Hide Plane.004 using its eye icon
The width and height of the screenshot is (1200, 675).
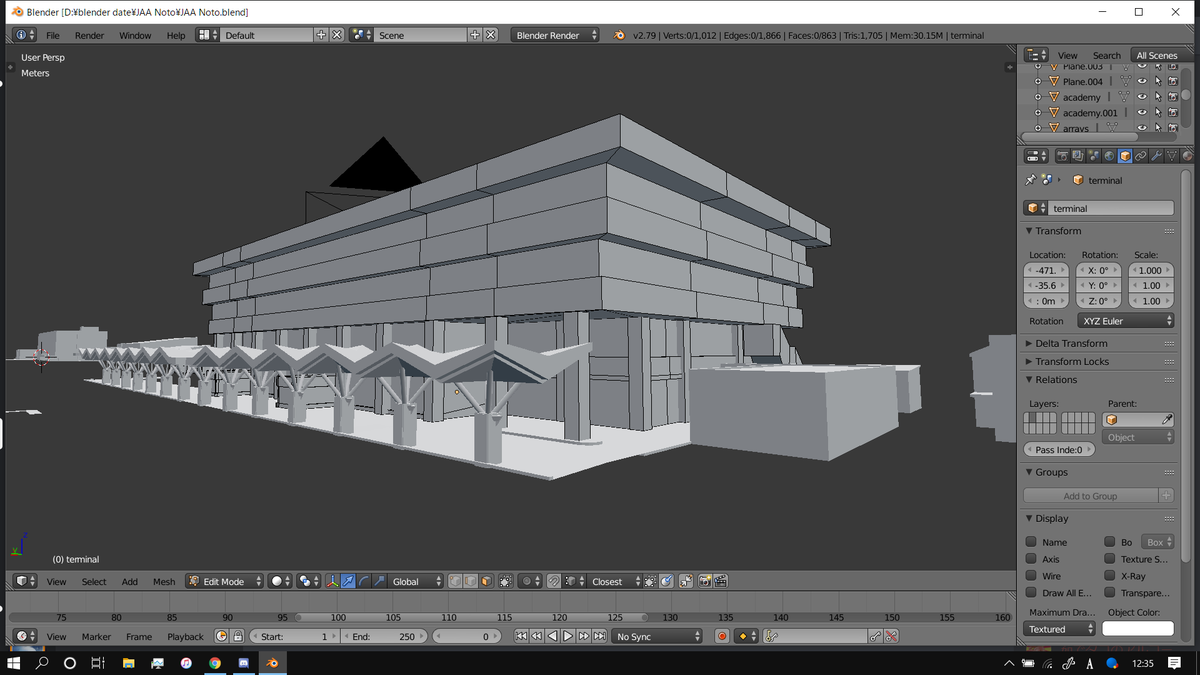(1142, 81)
